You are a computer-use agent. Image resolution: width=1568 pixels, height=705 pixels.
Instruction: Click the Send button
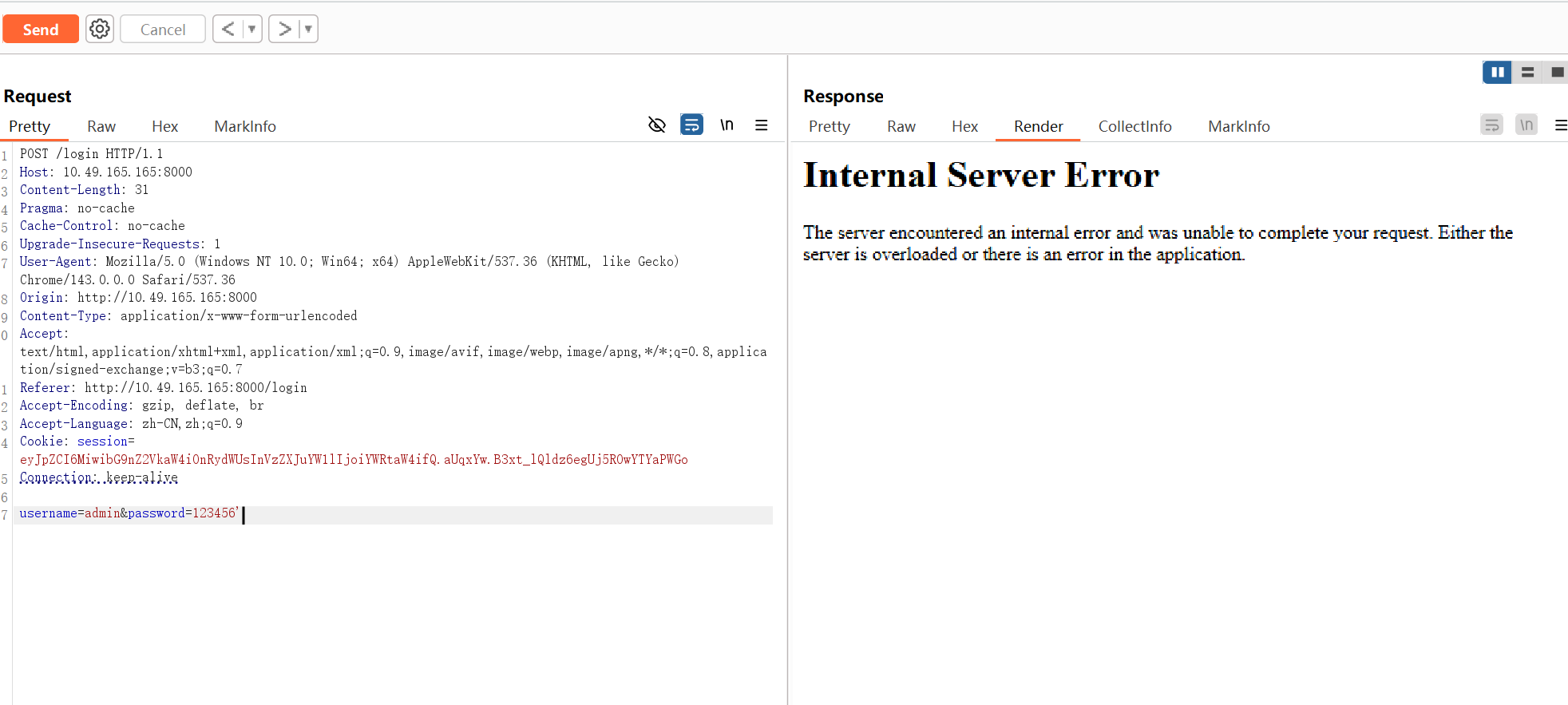[41, 30]
